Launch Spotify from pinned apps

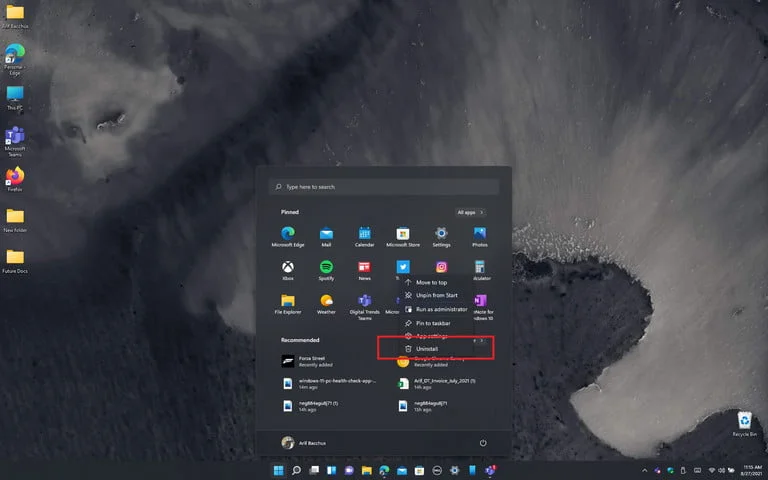pyautogui.click(x=326, y=270)
